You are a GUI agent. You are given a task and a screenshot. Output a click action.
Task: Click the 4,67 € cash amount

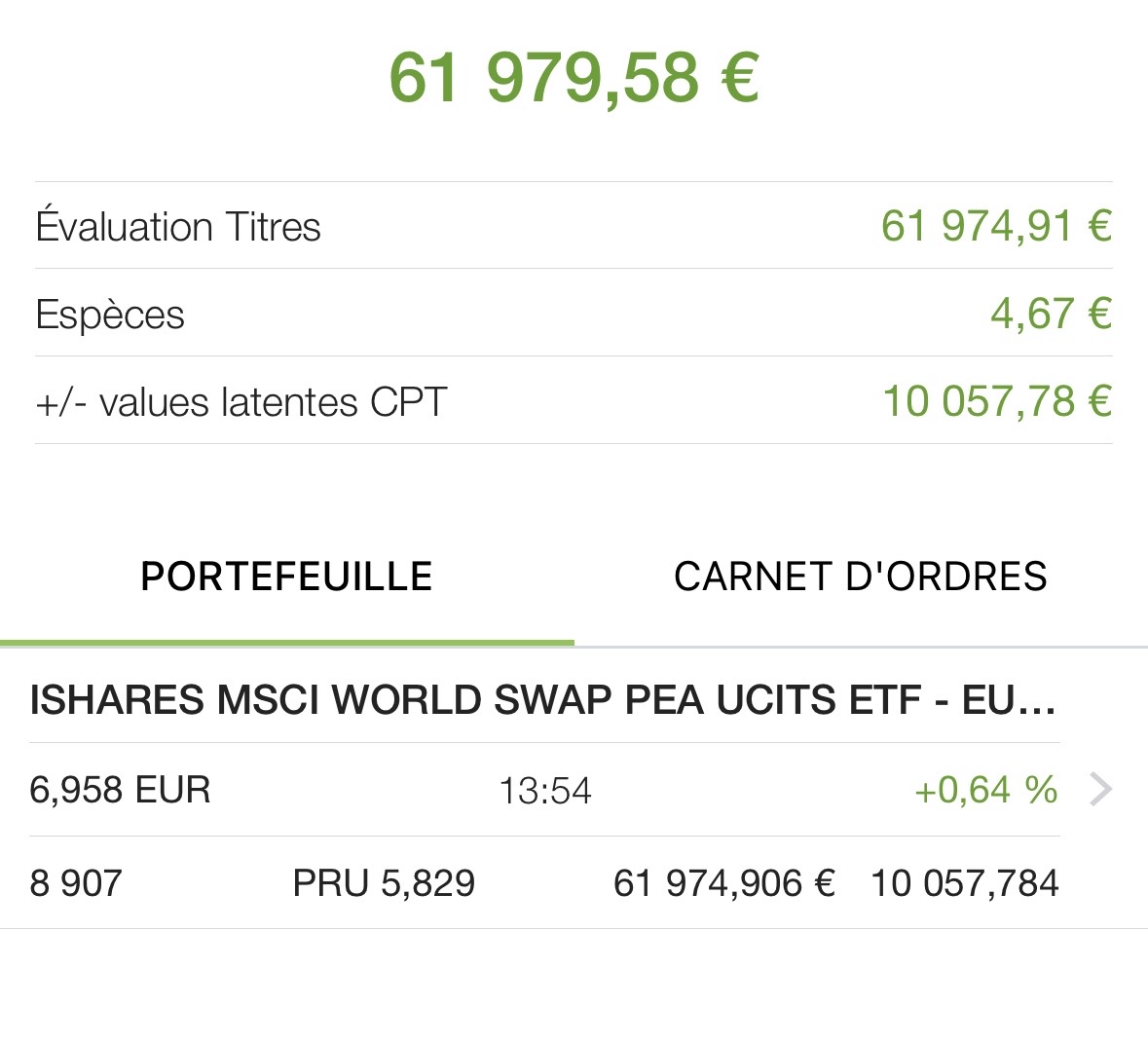[x=1052, y=314]
